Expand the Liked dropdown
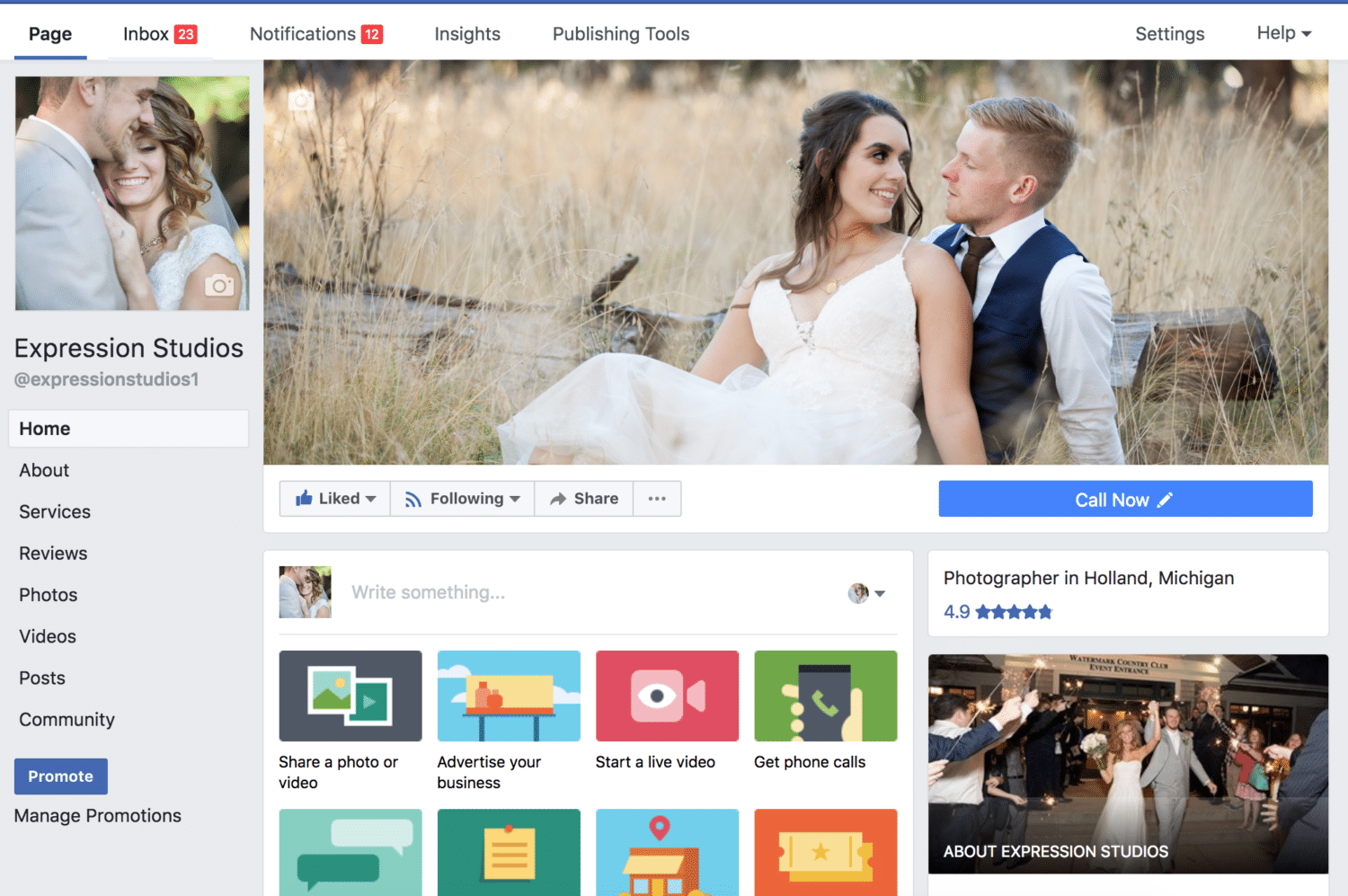Image resolution: width=1348 pixels, height=896 pixels. pos(335,499)
